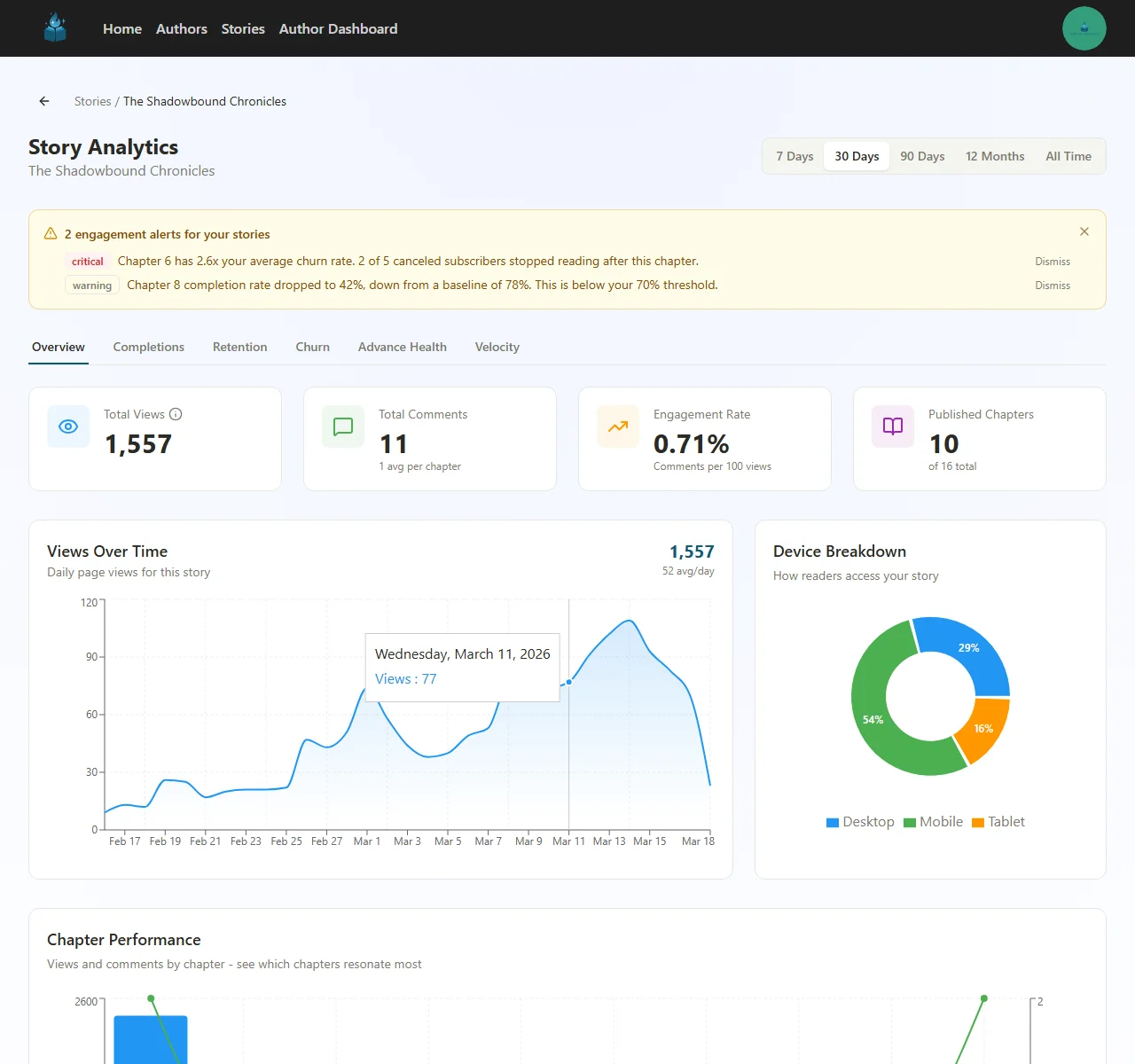Image resolution: width=1135 pixels, height=1064 pixels.
Task: Click the warning triangle icon in the alerts banner
Action: 50,233
